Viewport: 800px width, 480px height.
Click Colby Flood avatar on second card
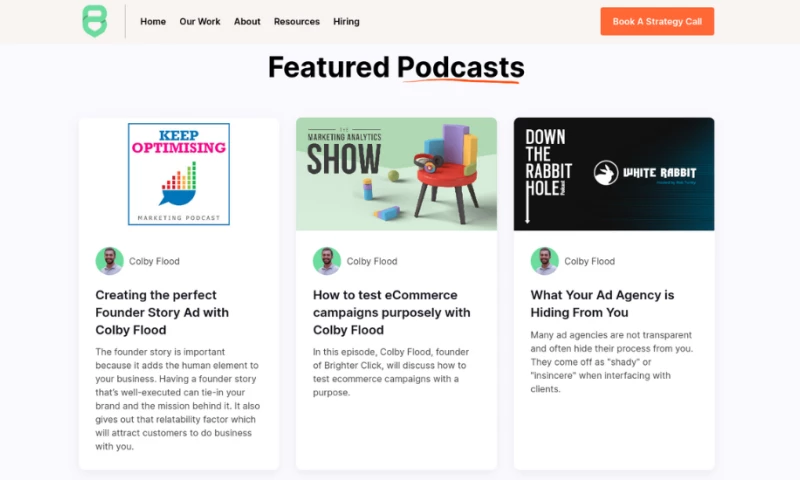(326, 261)
